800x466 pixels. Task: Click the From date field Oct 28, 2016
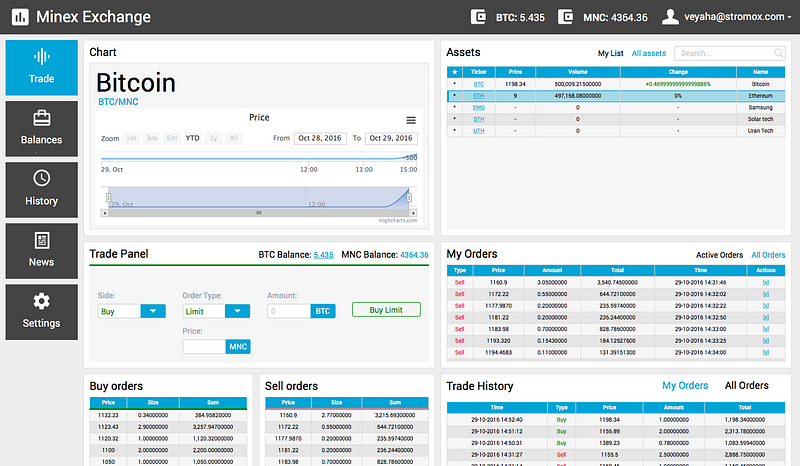click(x=320, y=138)
